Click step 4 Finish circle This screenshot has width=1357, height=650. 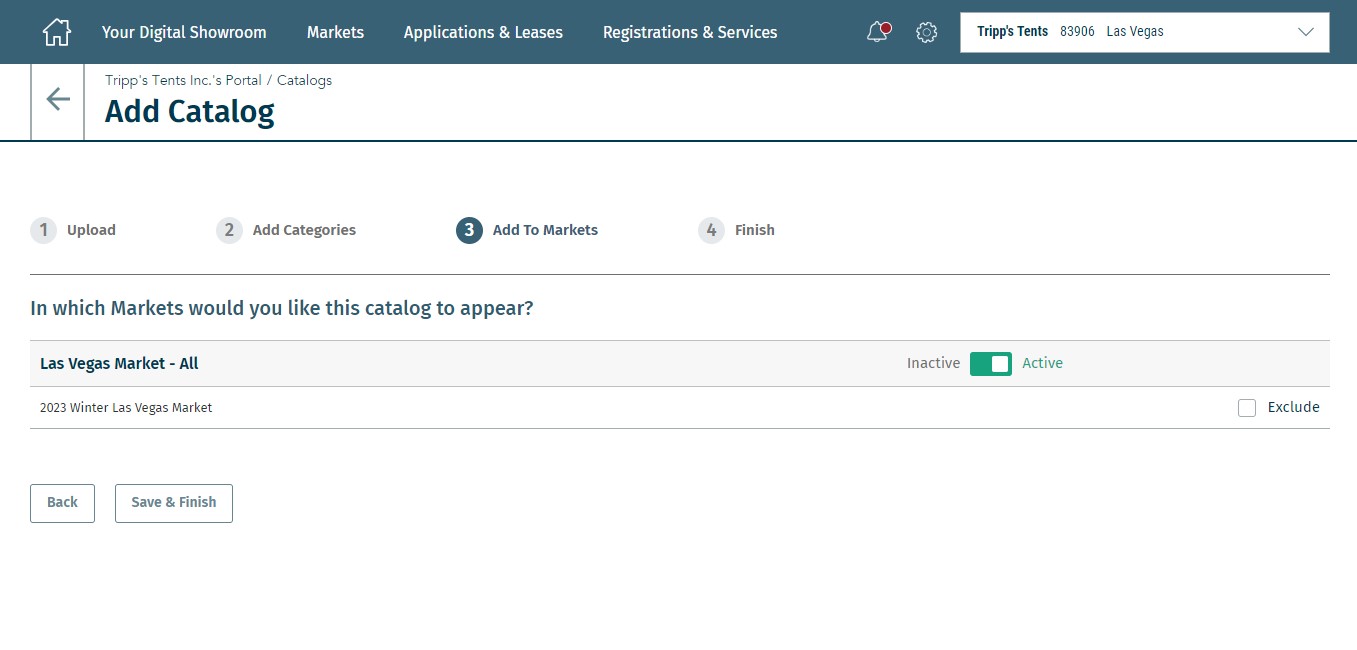coord(711,230)
